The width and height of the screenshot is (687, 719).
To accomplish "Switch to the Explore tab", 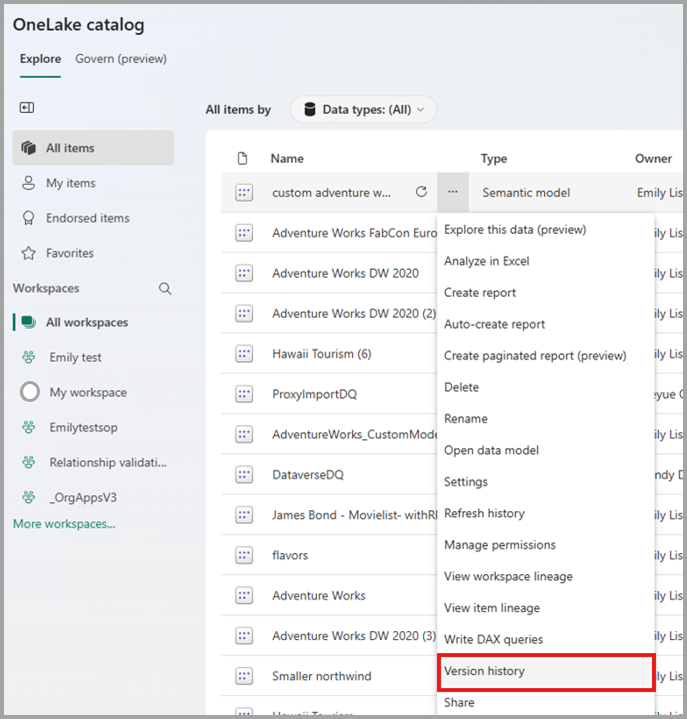I will point(40,59).
